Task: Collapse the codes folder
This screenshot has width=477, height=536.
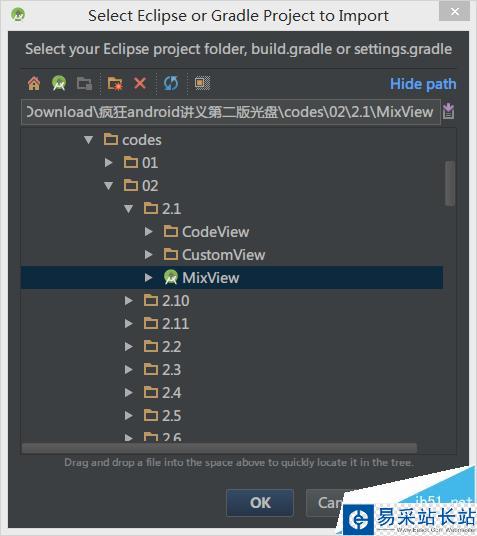Action: (89, 140)
